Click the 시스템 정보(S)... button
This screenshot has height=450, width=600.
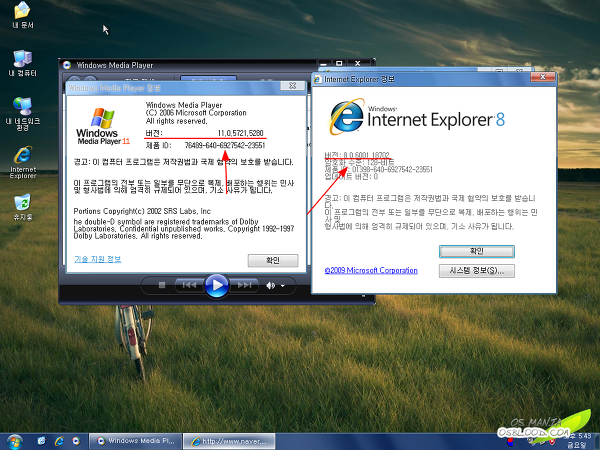click(x=476, y=271)
